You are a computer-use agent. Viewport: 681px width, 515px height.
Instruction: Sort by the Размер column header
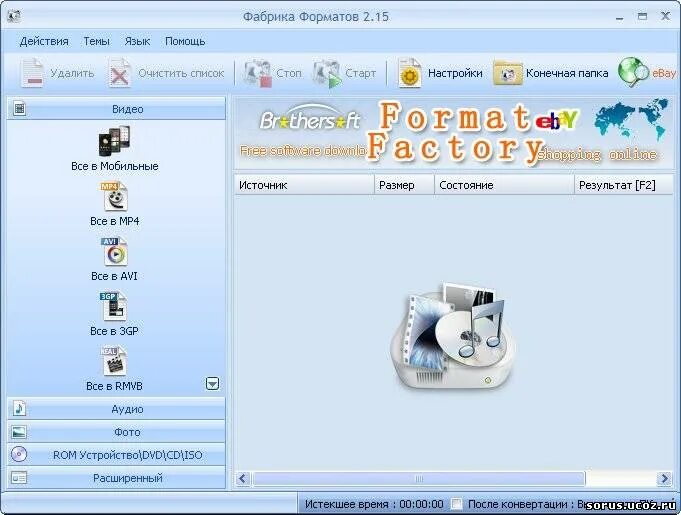tap(404, 185)
